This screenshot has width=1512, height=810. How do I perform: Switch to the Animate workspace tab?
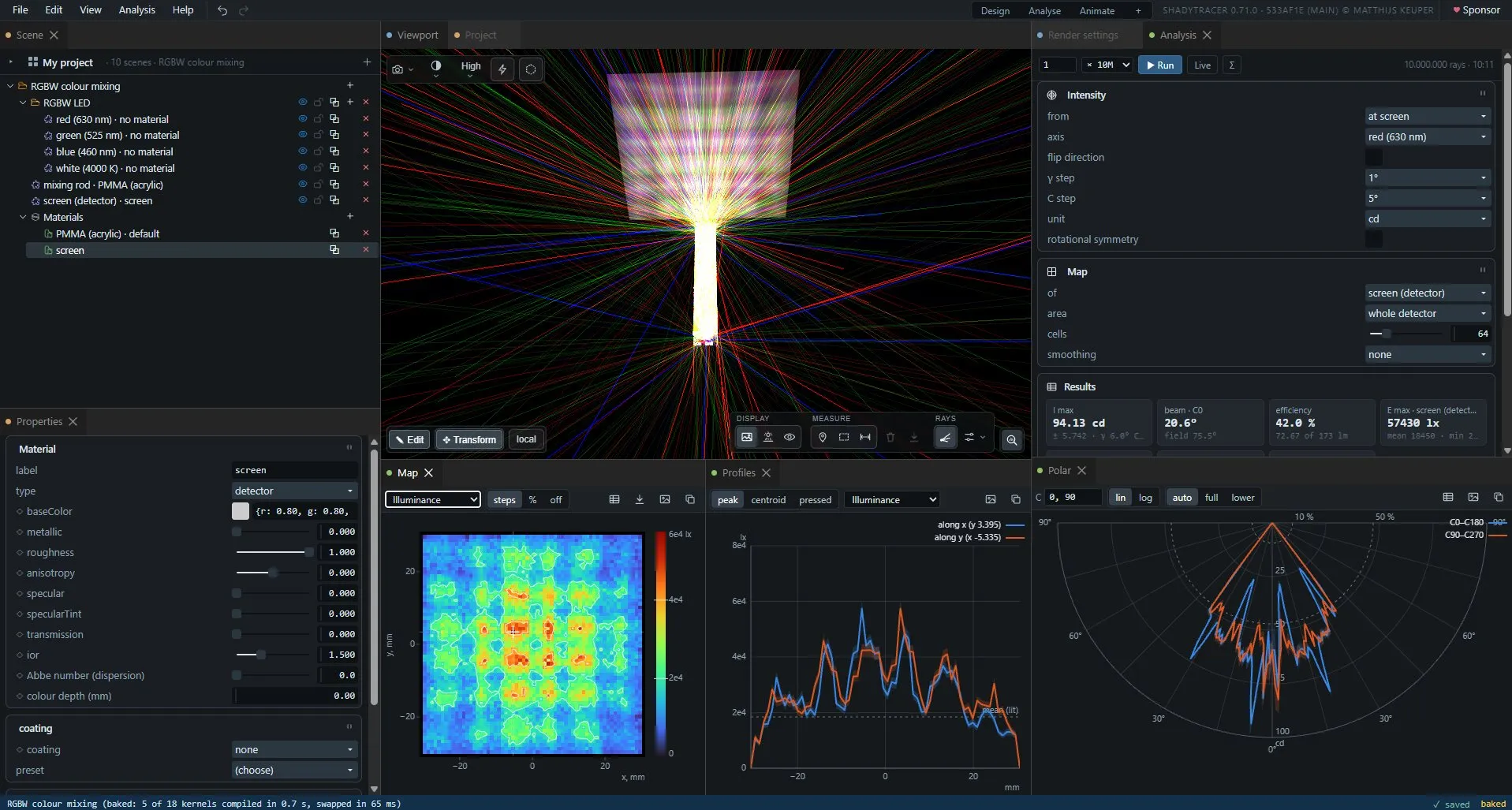point(1096,10)
